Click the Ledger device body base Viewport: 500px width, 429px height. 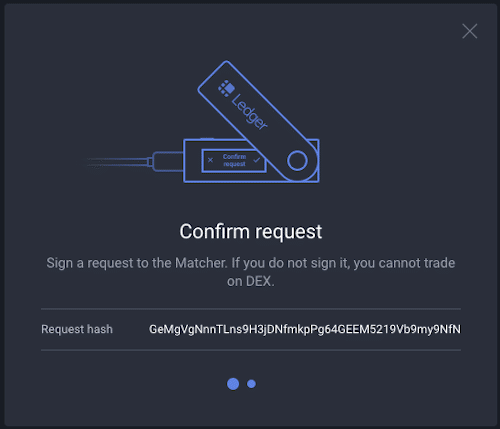pos(251,161)
